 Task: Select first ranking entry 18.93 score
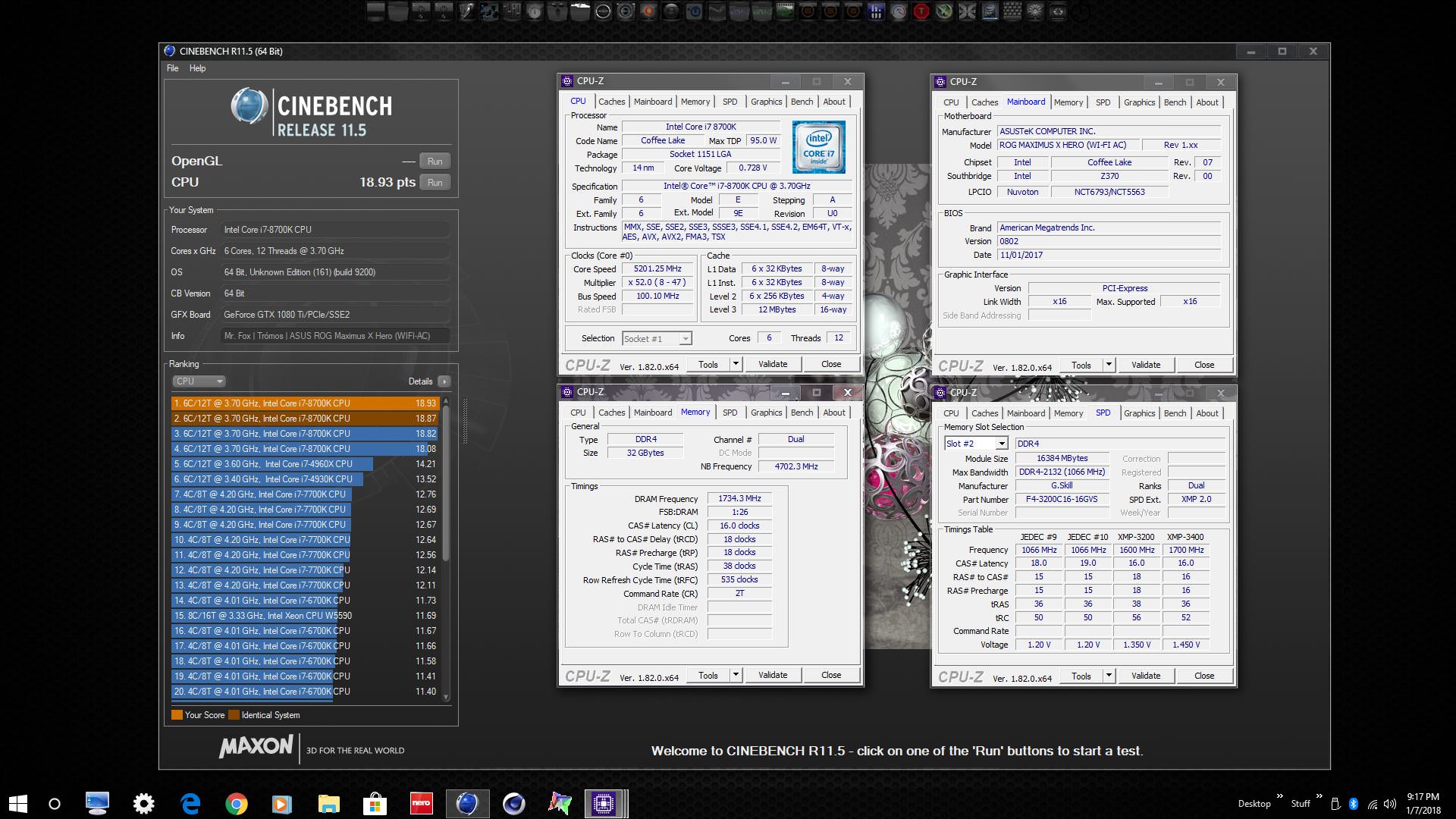[x=305, y=403]
